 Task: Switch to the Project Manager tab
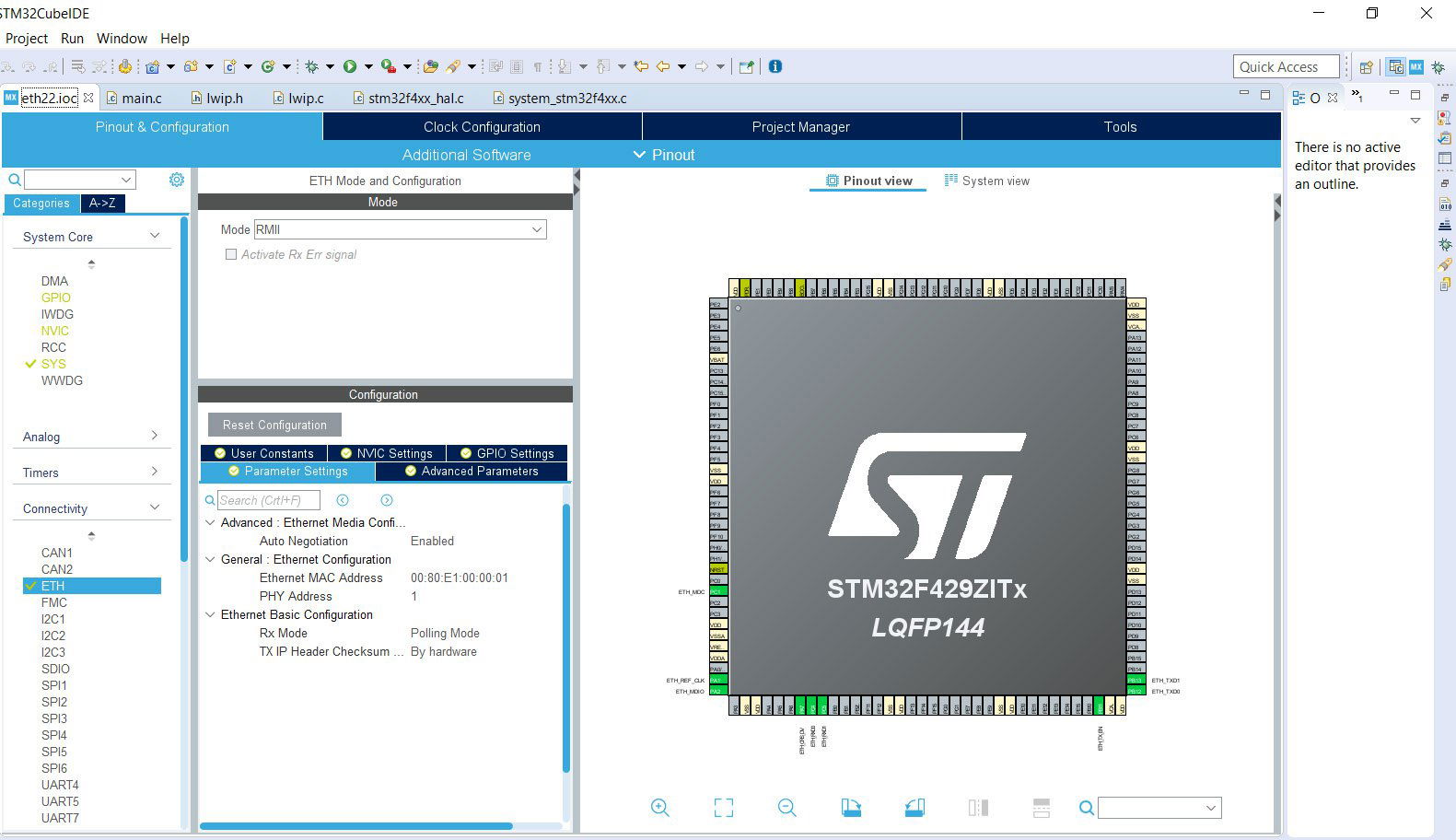pos(801,127)
